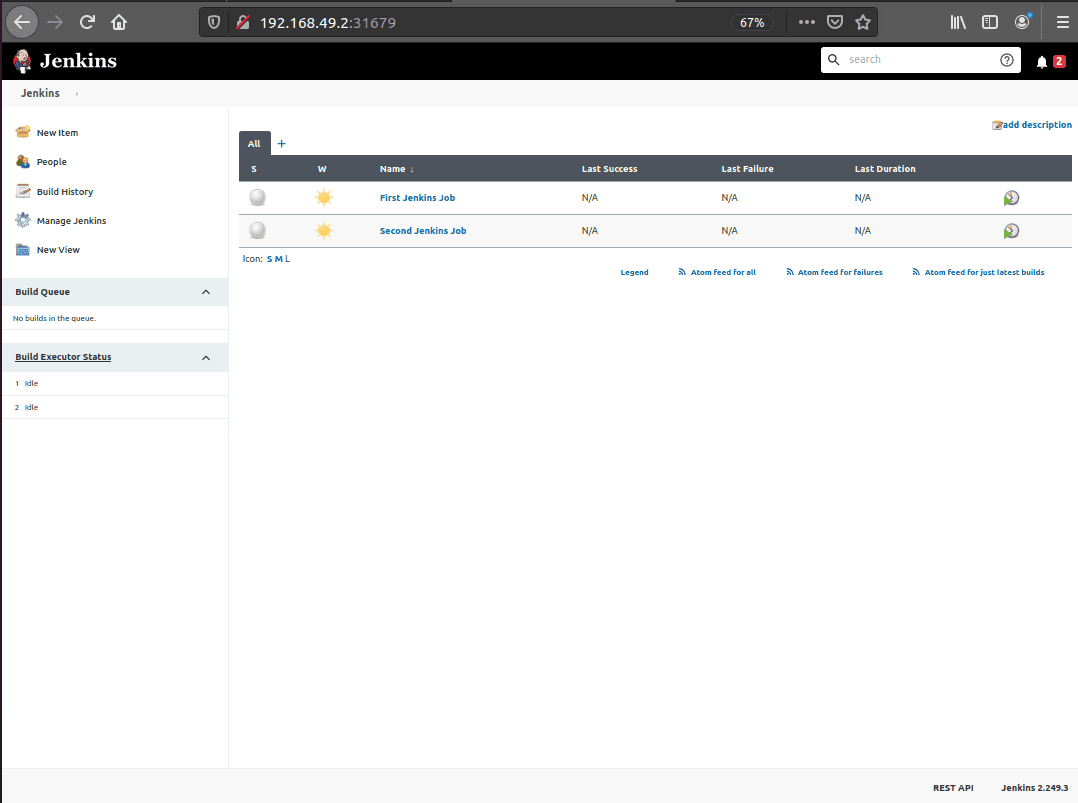Open the People page icon
The width and height of the screenshot is (1078, 803).
[x=23, y=162]
